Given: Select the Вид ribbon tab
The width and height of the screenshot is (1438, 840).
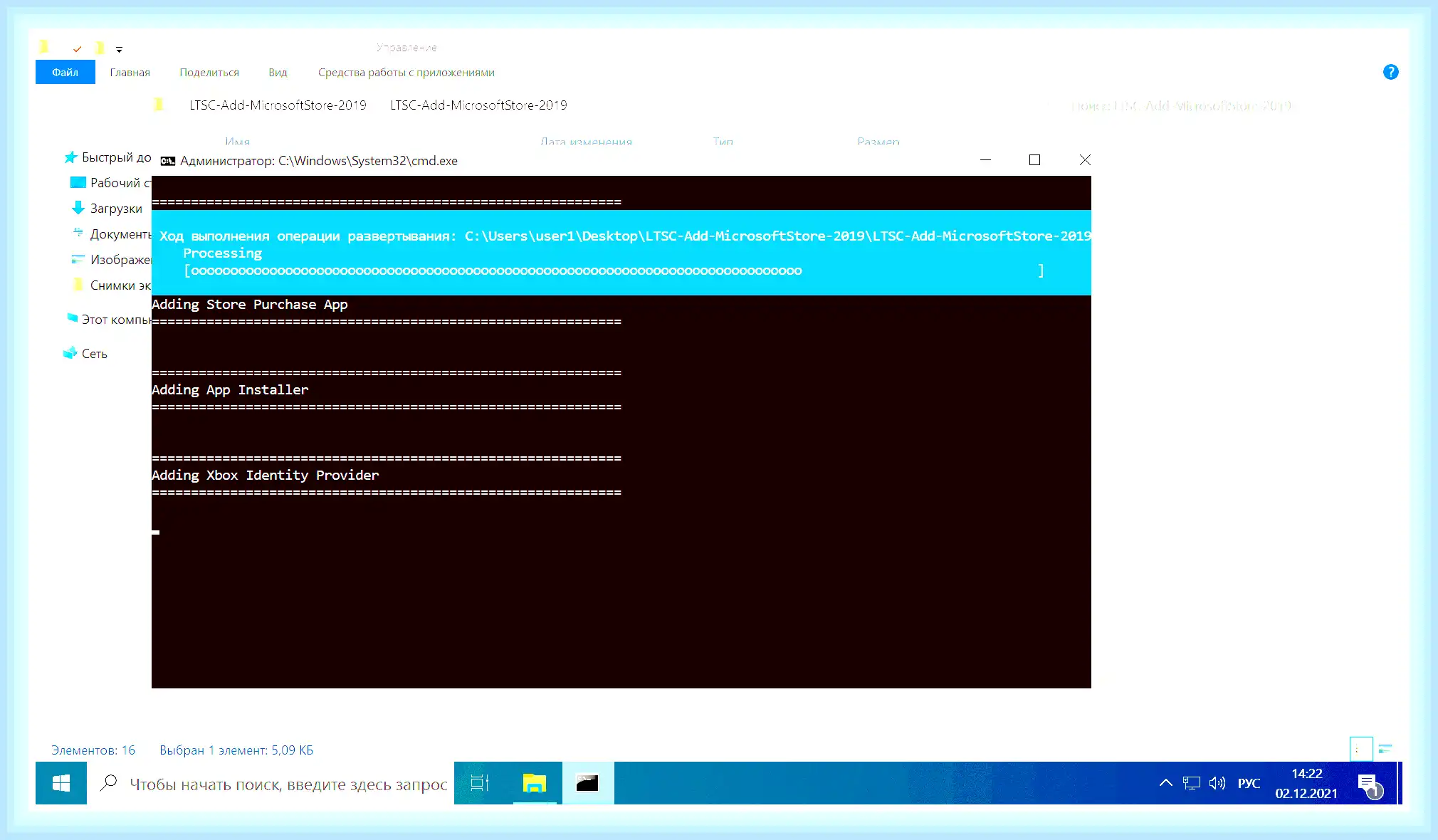Looking at the screenshot, I should point(278,72).
